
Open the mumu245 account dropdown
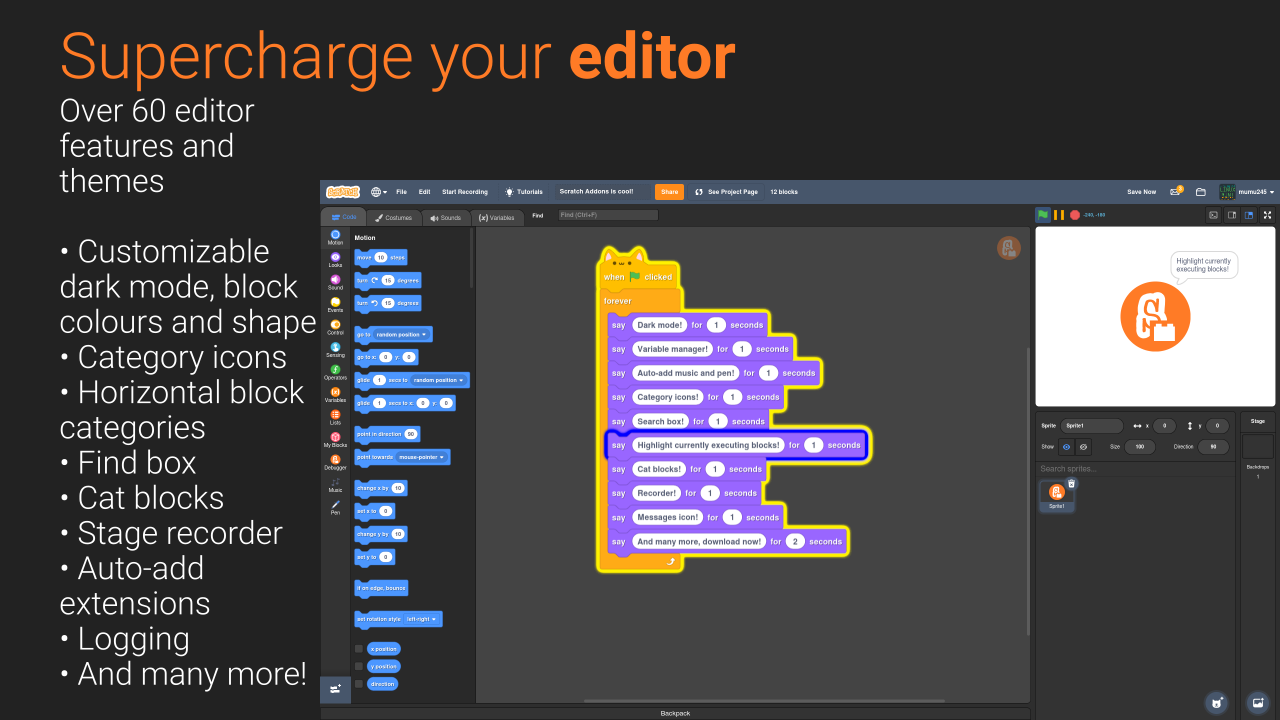tap(1245, 192)
